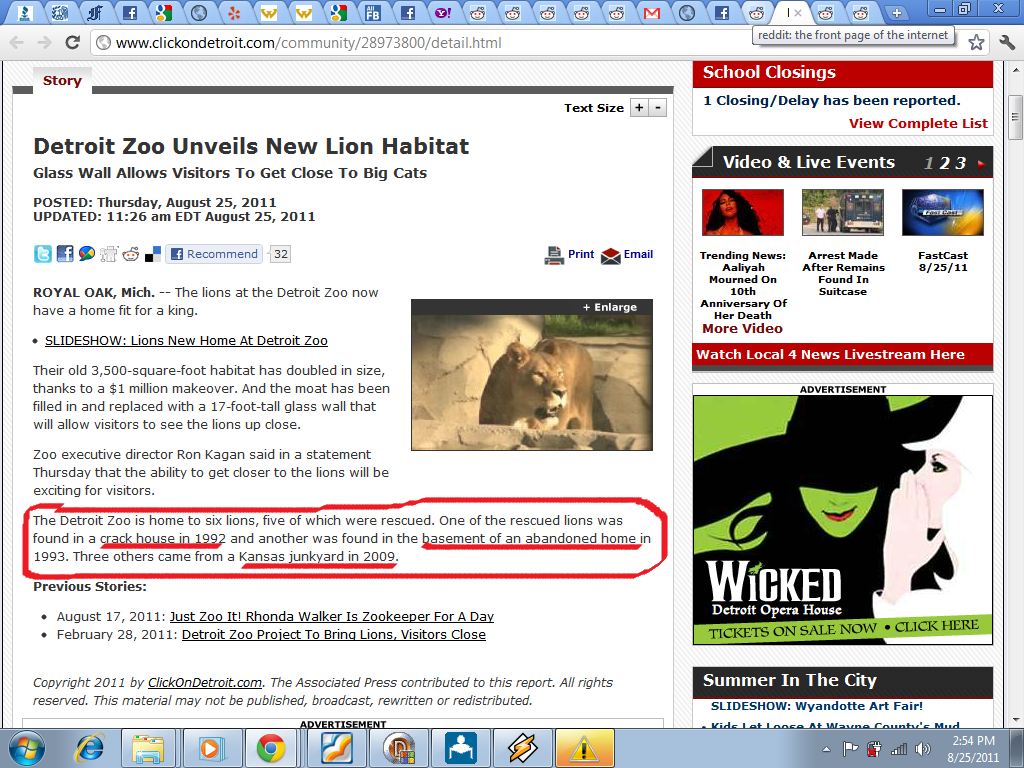Open the Wyandotte Art Fair slideshow

[817, 706]
